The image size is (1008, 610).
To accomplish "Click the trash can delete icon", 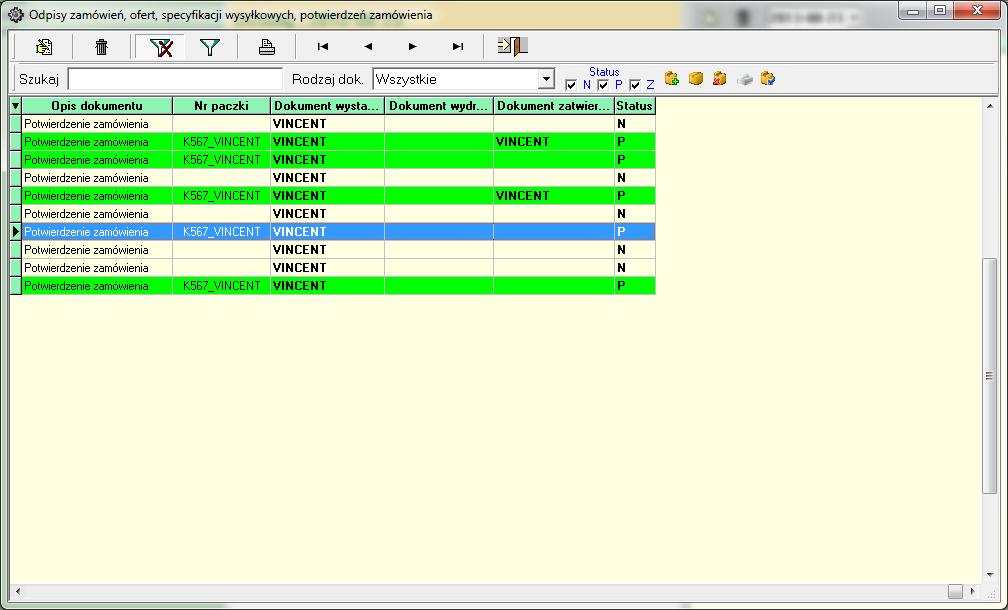I will coord(102,46).
